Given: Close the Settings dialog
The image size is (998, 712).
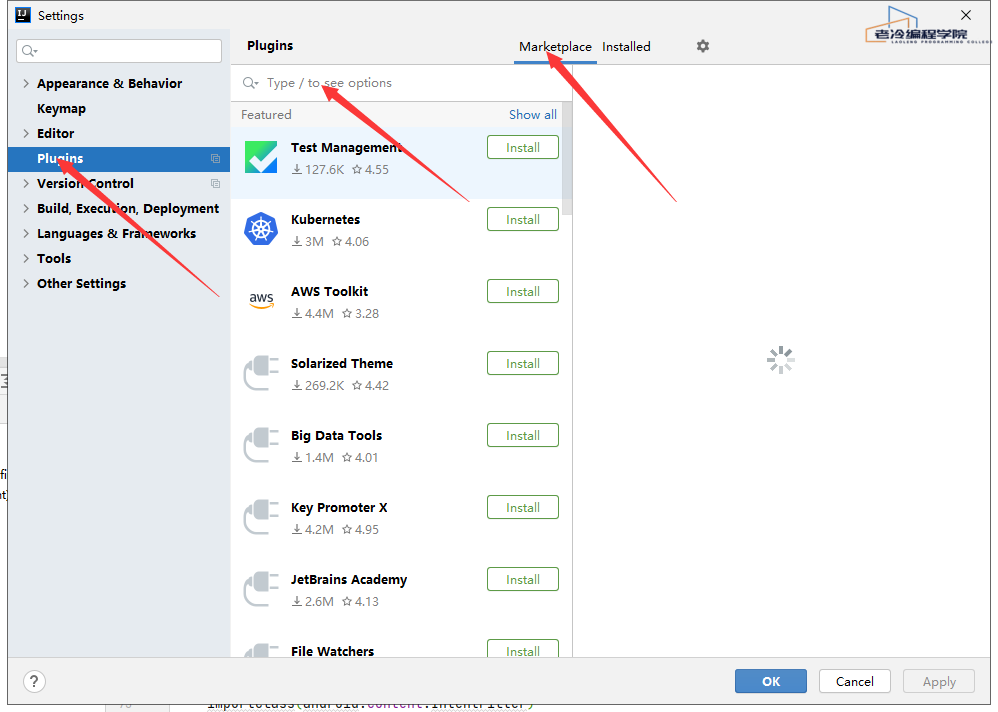Looking at the screenshot, I should pos(966,15).
